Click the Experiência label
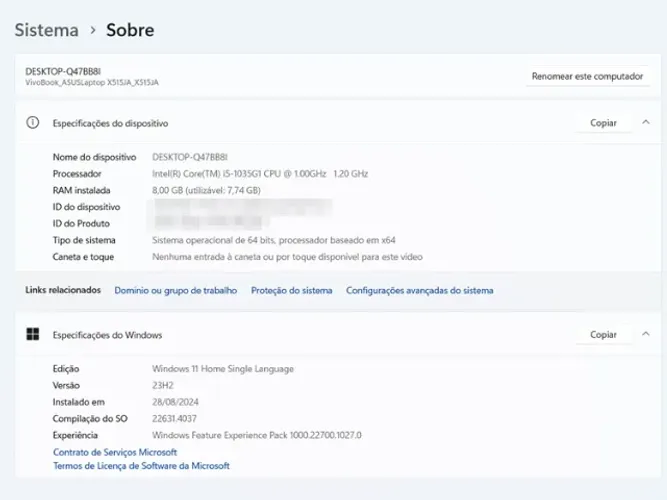 click(75, 435)
